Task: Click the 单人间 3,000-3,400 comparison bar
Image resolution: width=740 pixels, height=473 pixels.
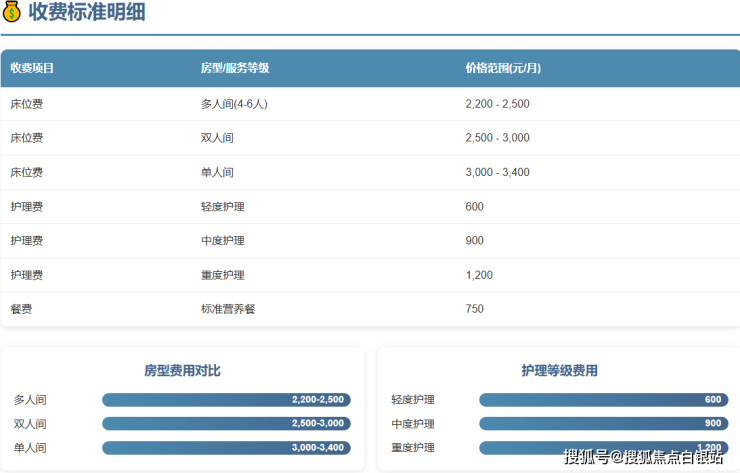Action: coord(226,448)
